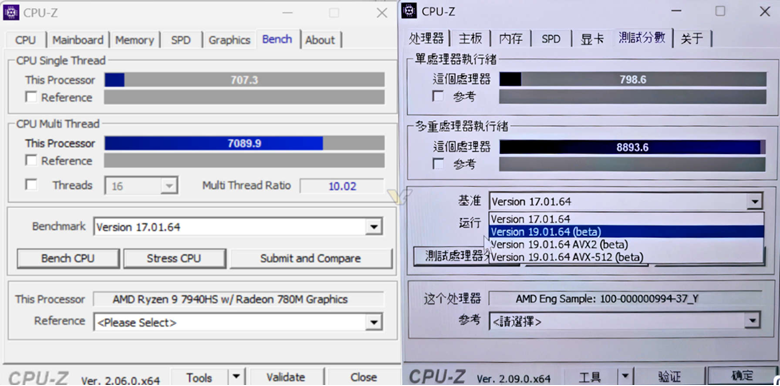Choose Version 19.01.64 AVX-512 (beta) option

(626, 257)
